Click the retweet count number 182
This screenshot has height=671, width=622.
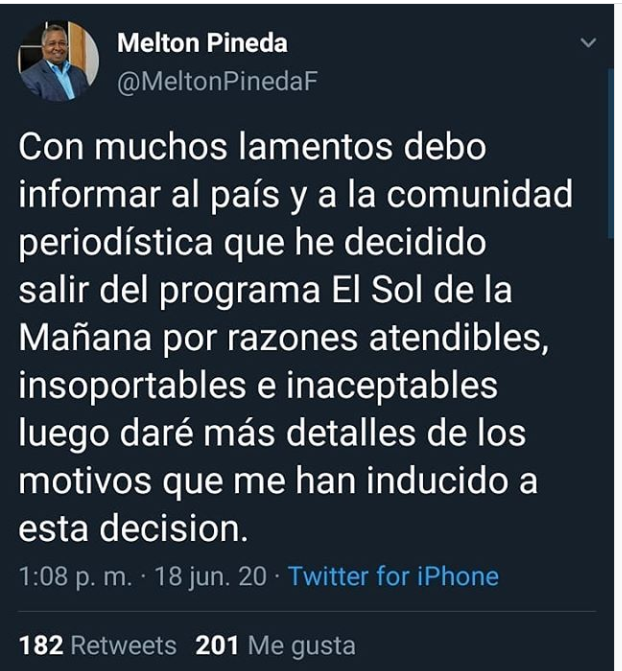click(x=41, y=645)
